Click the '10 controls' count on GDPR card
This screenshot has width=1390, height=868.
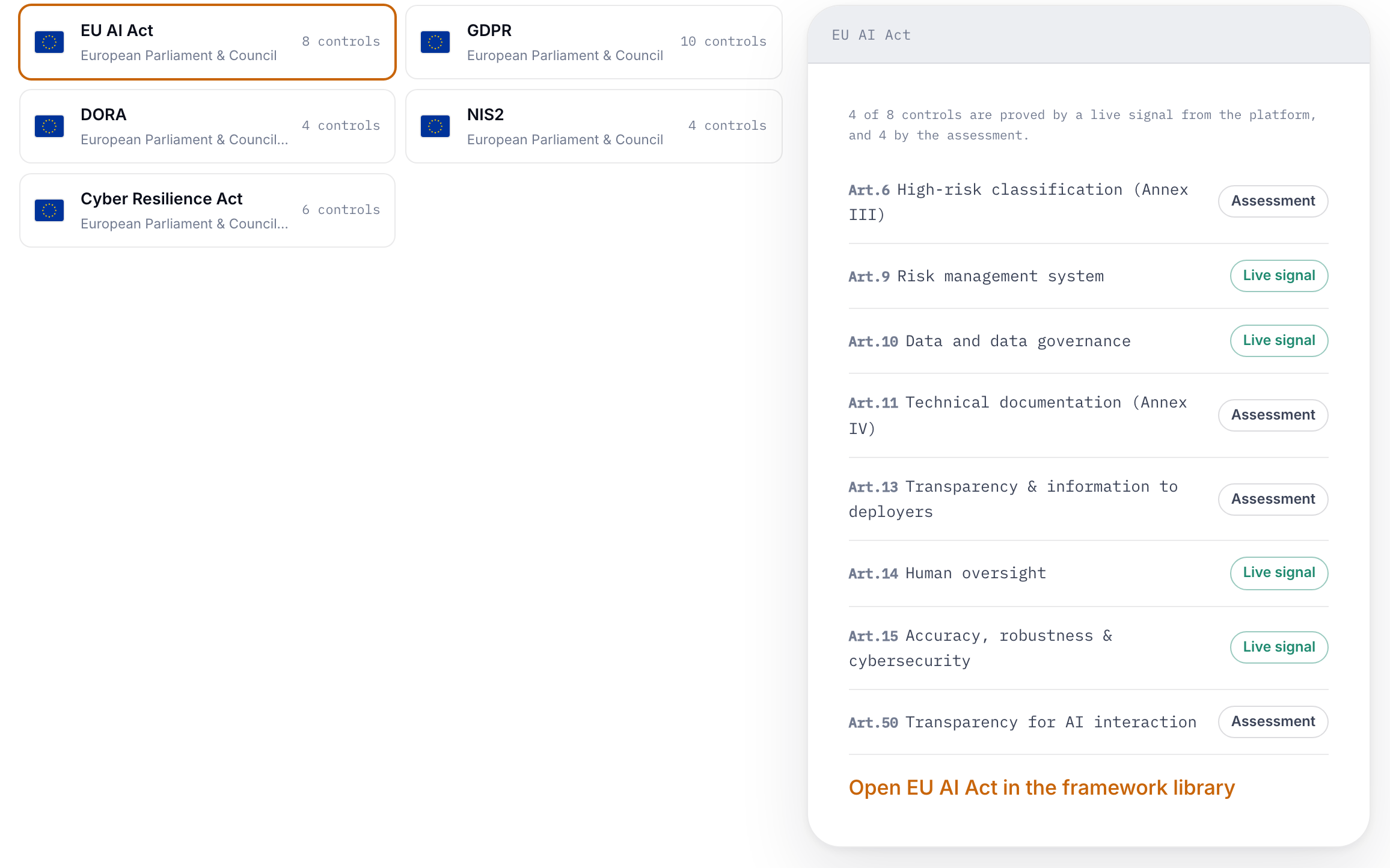pyautogui.click(x=723, y=41)
